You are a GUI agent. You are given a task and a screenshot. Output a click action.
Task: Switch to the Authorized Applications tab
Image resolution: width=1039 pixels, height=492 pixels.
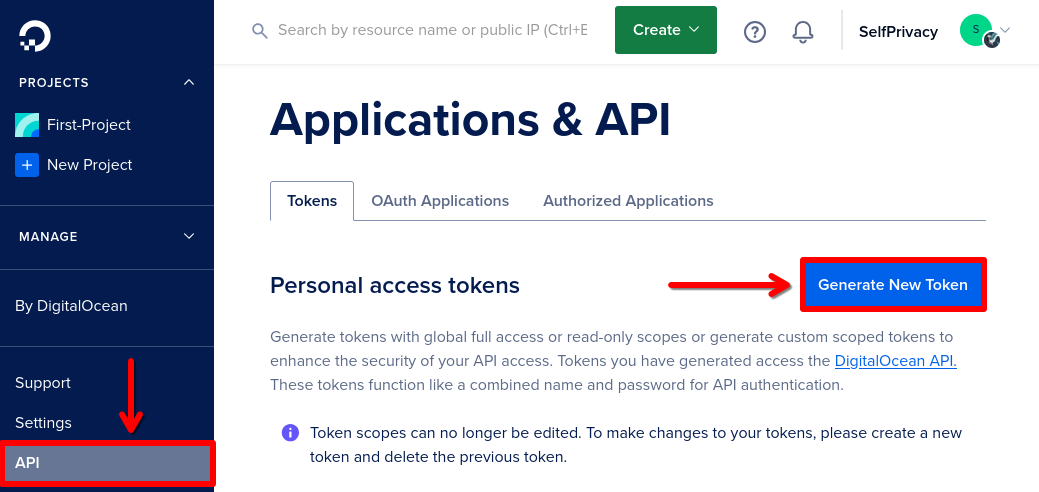pyautogui.click(x=628, y=201)
